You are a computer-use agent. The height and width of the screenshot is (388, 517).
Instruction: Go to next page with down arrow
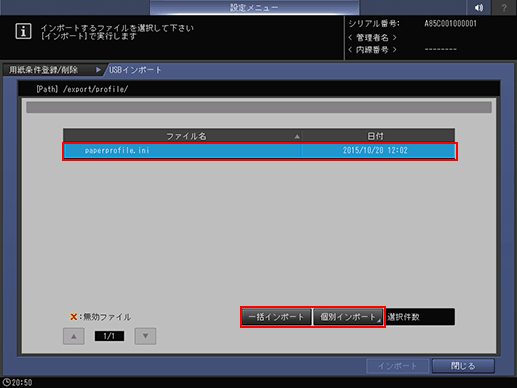pos(145,336)
